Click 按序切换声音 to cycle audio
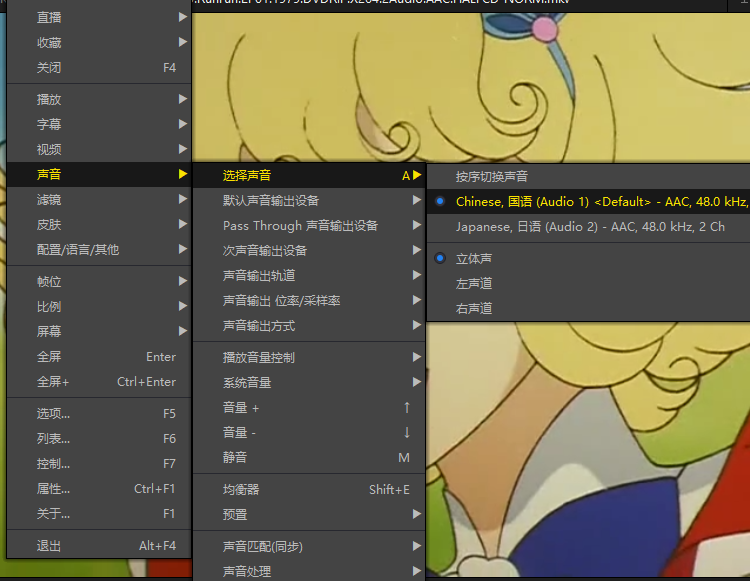Viewport: 750px width, 581px height. pos(492,177)
